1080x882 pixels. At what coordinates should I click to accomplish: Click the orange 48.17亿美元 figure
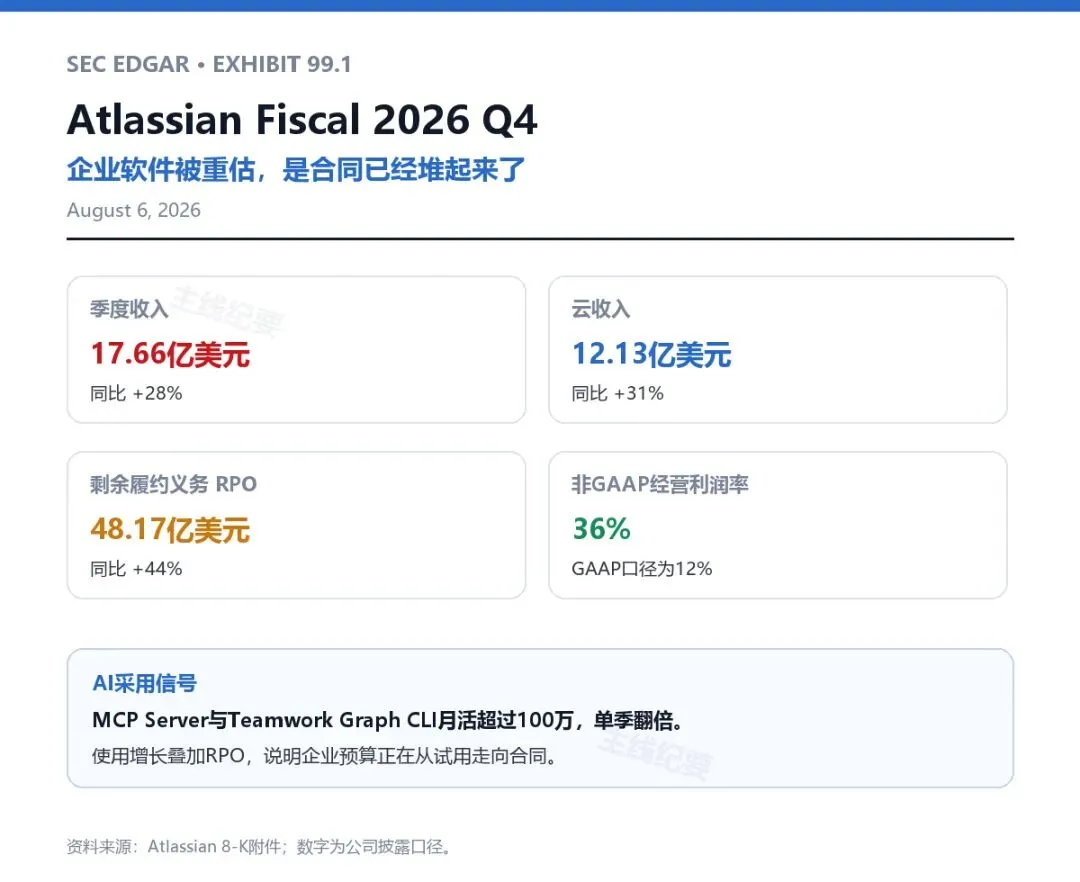[x=169, y=529]
